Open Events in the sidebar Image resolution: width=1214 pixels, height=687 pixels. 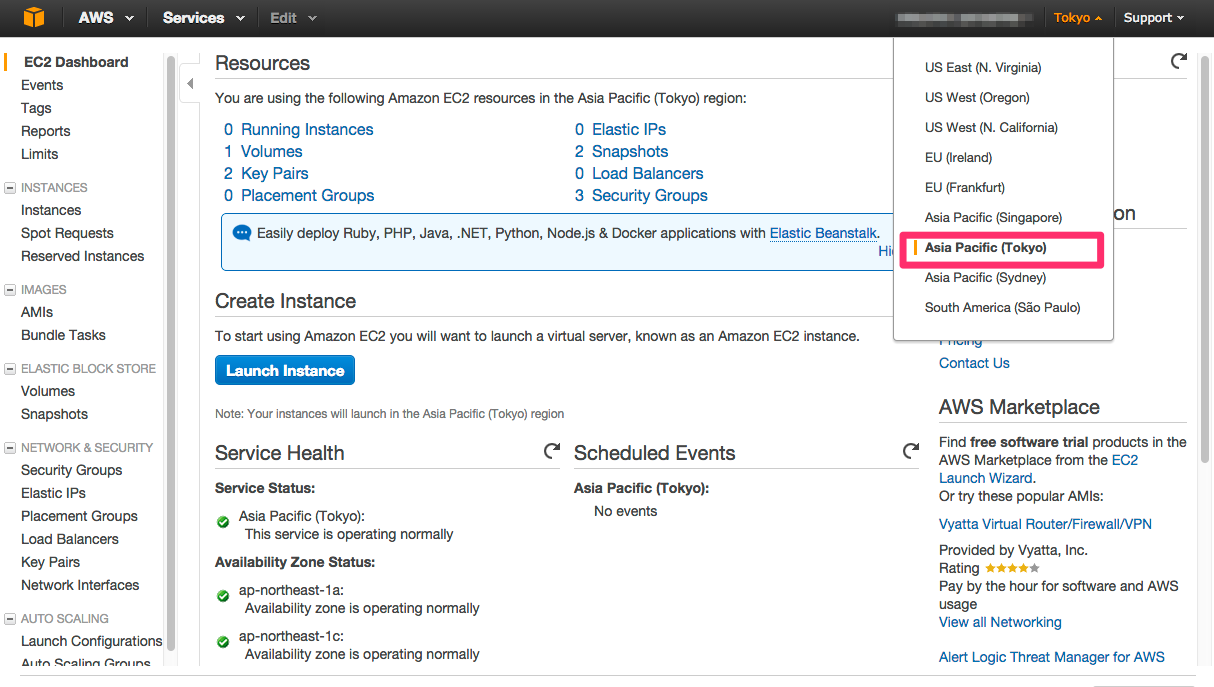click(42, 85)
